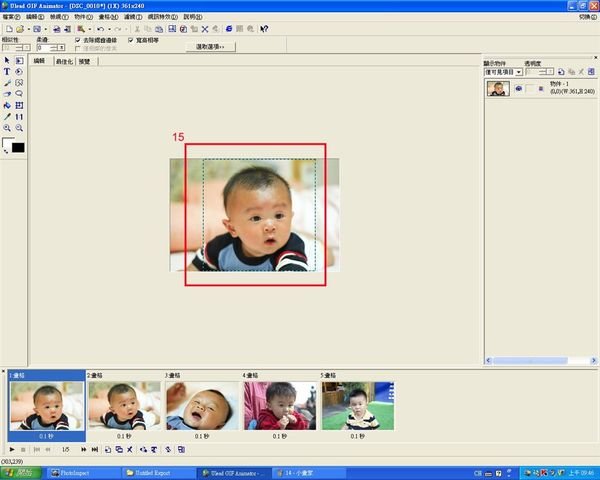Image resolution: width=600 pixels, height=480 pixels.
Task: Click the Play animation button
Action: (12, 449)
